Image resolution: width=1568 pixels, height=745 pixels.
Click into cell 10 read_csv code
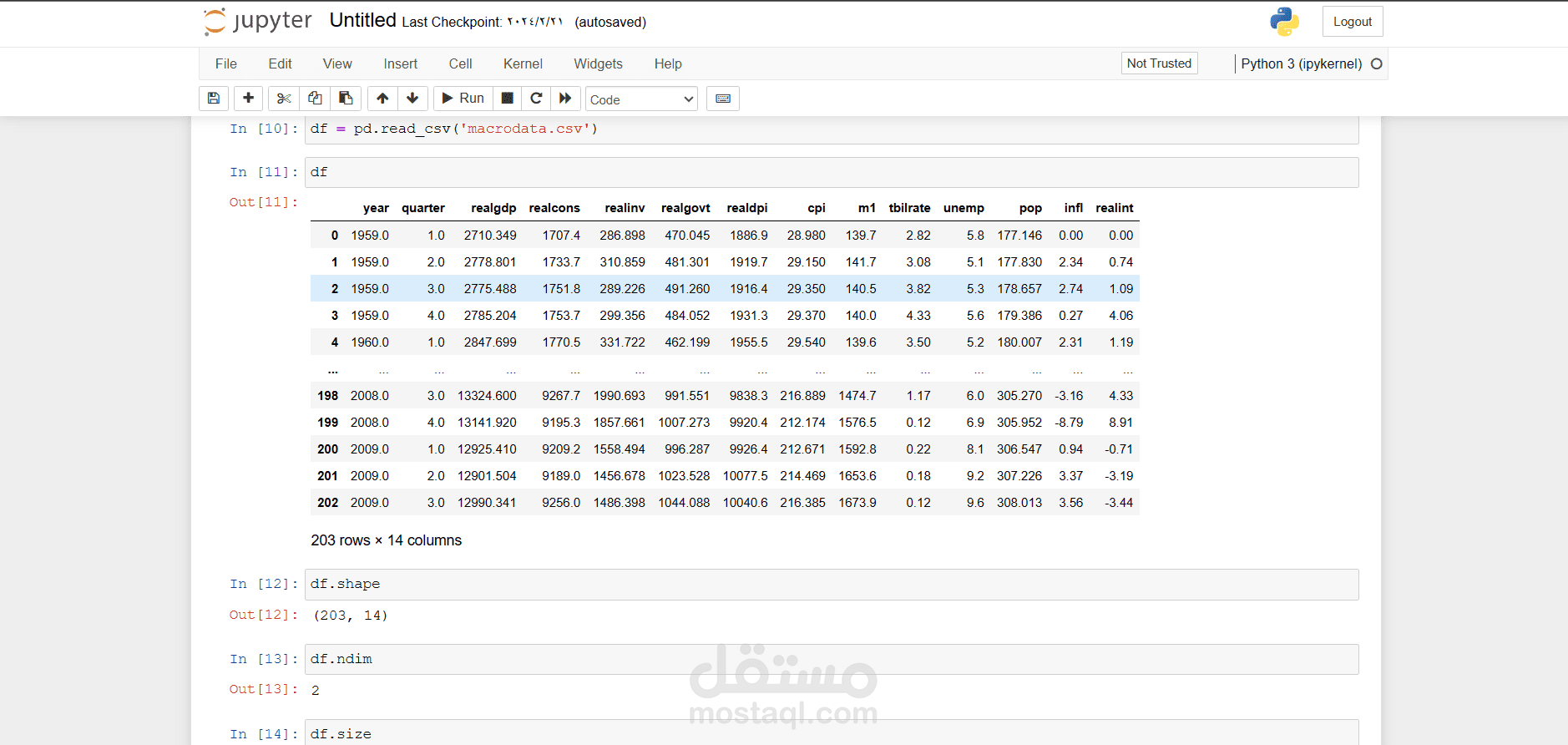point(832,129)
